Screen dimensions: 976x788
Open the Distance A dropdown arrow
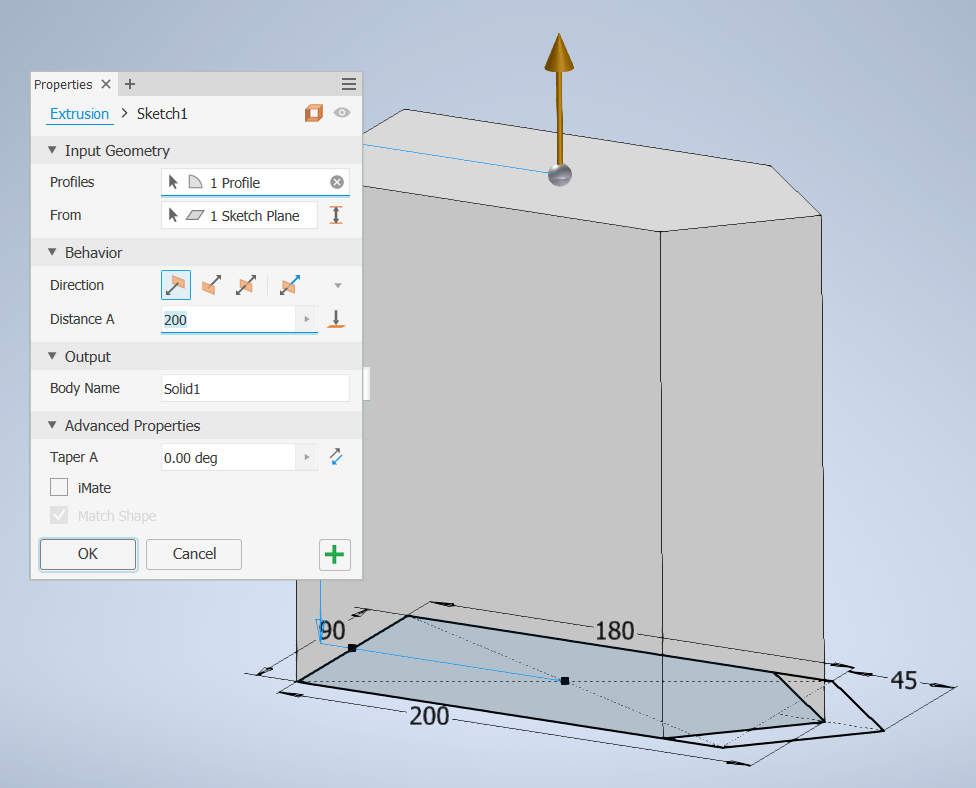tap(307, 319)
